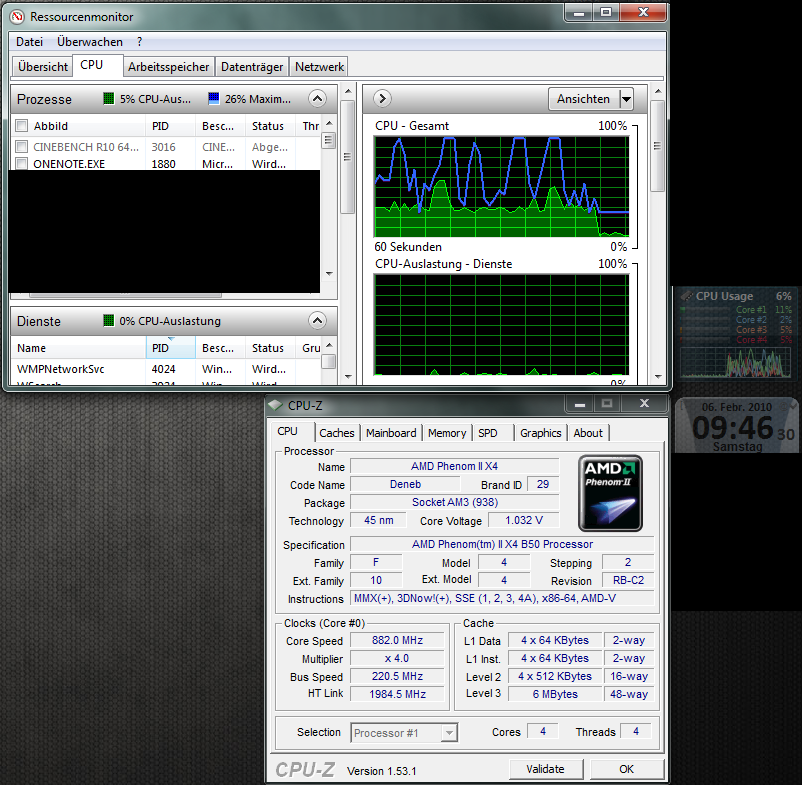Open the Memory tab in CPU-Z
Image resolution: width=802 pixels, height=785 pixels.
[447, 433]
